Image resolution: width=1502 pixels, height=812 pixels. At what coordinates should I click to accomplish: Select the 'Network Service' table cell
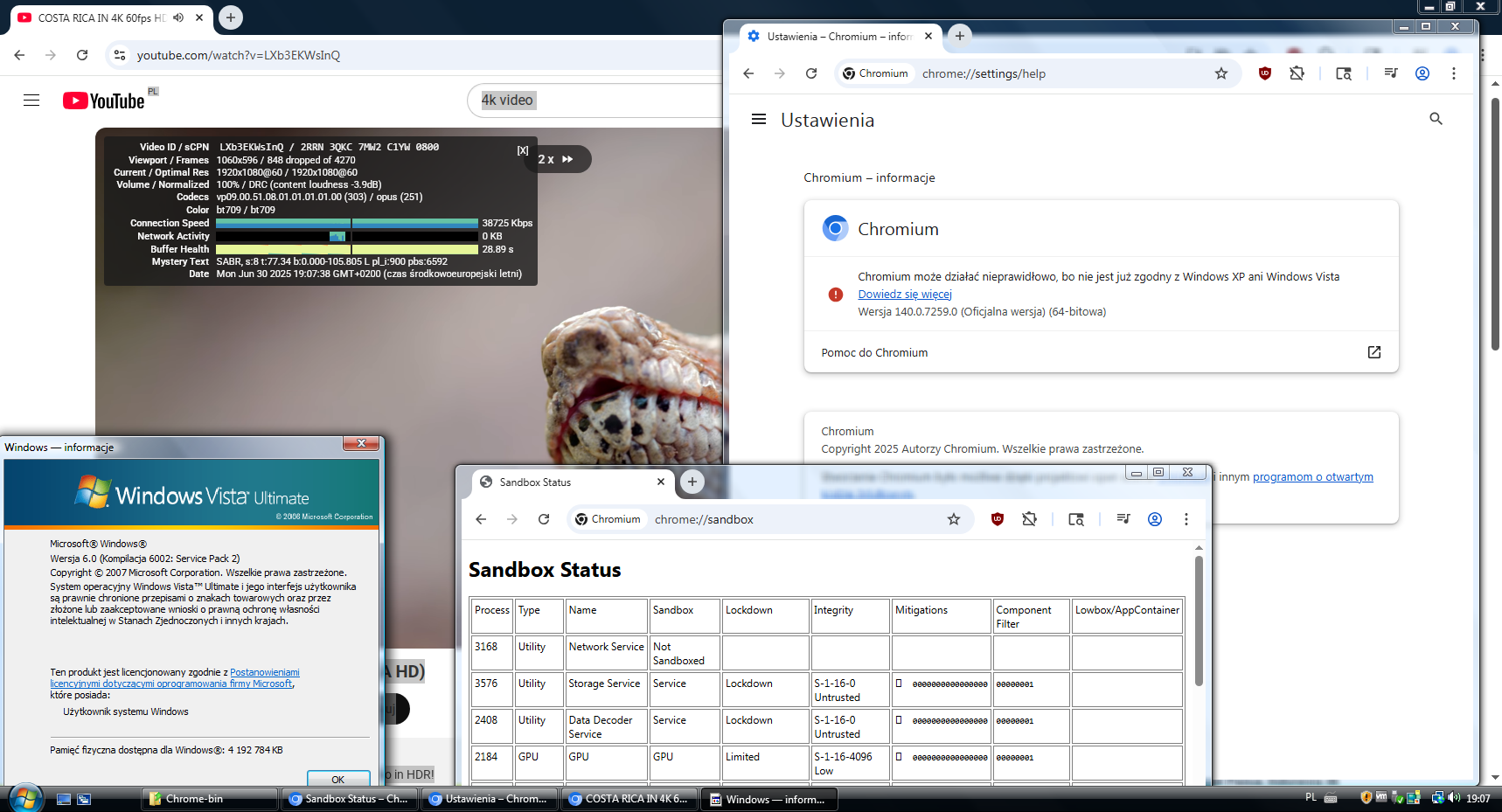pyautogui.click(x=606, y=653)
